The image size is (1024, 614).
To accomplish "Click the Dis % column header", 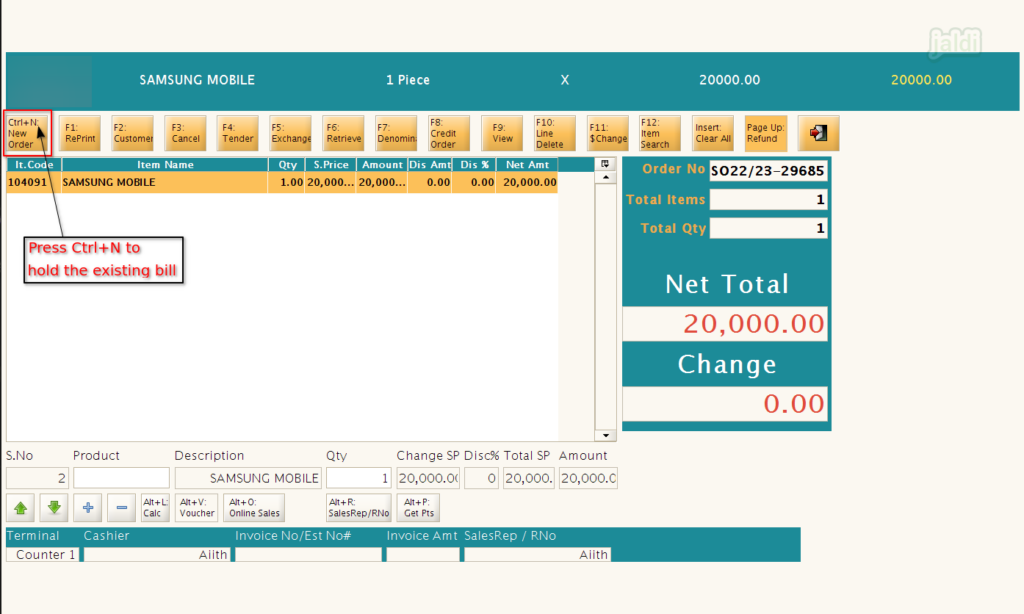I will pyautogui.click(x=474, y=165).
